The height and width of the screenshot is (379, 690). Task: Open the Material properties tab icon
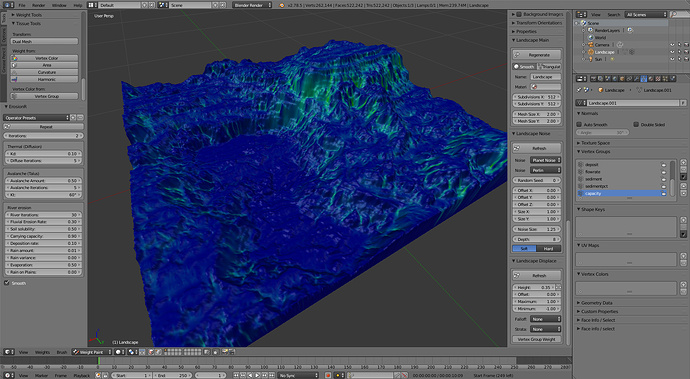click(651, 78)
